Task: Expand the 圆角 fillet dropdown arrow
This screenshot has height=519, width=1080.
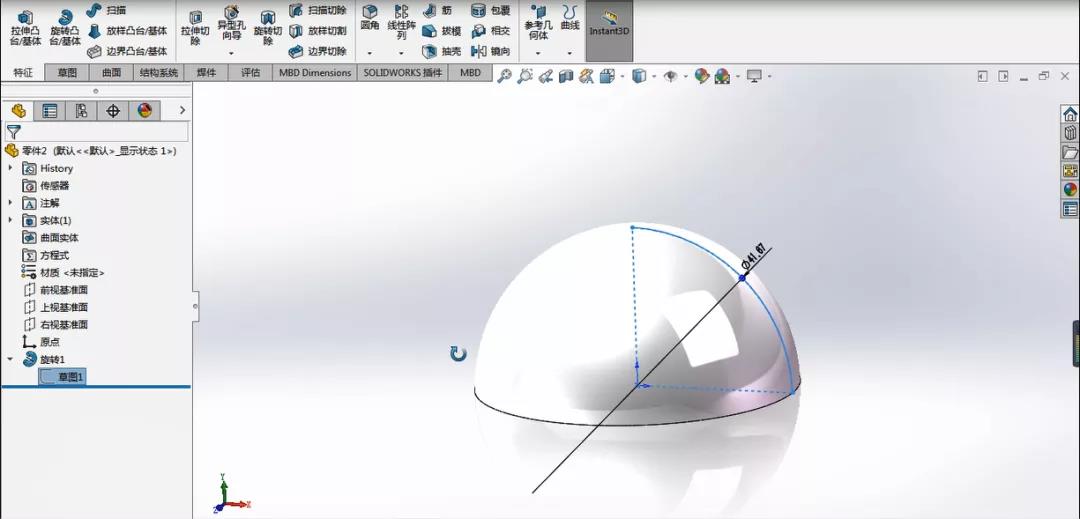Action: [370, 53]
